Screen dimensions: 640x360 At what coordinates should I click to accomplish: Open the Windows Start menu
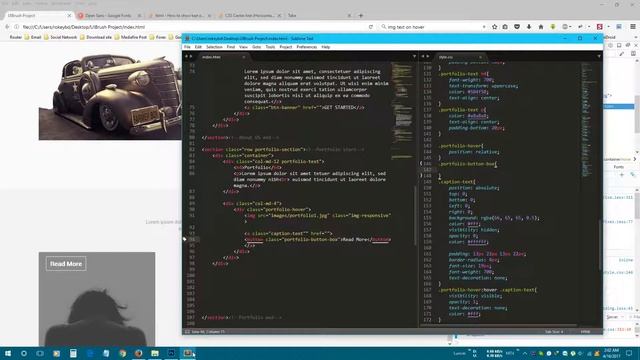7,353
